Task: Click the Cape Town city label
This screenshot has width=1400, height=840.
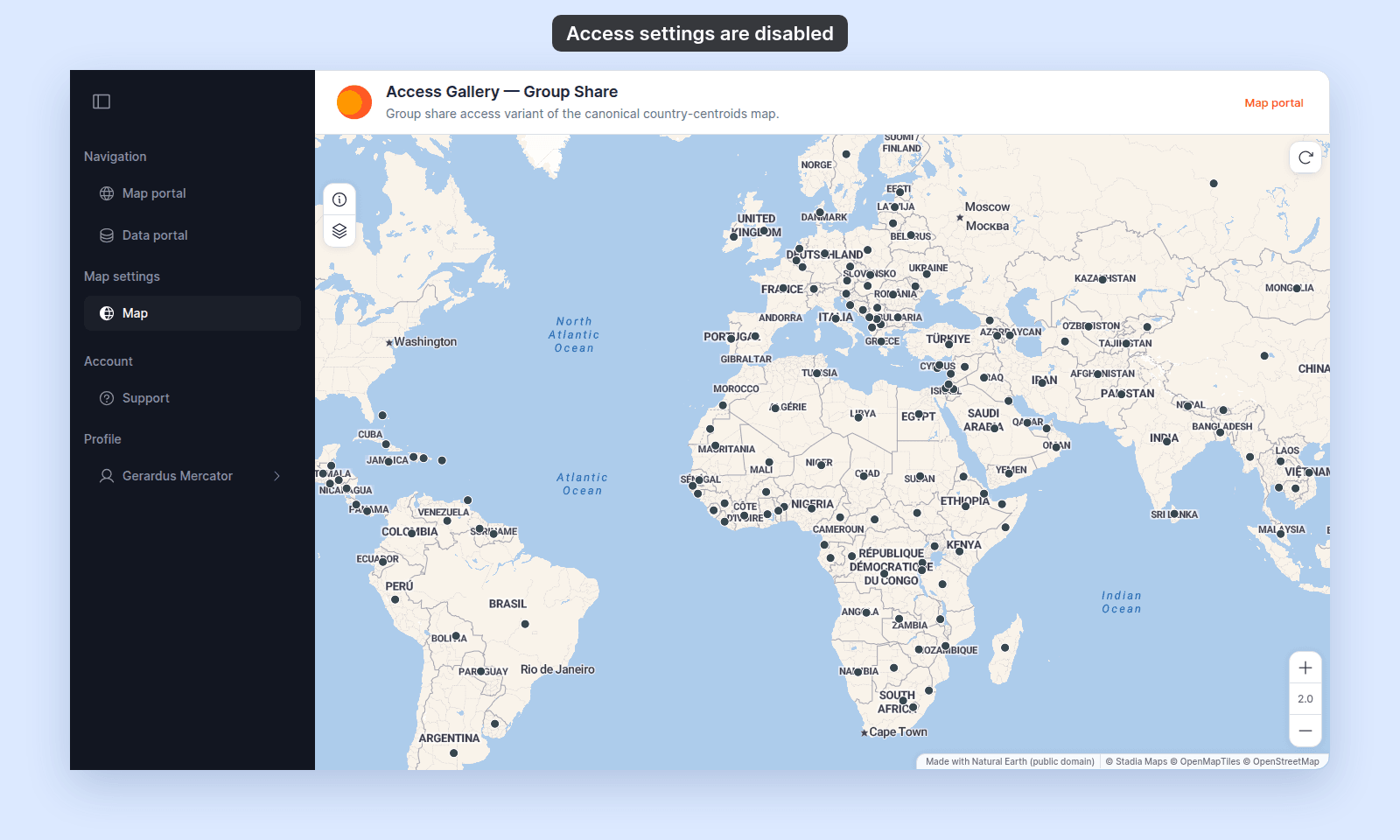Action: click(898, 732)
